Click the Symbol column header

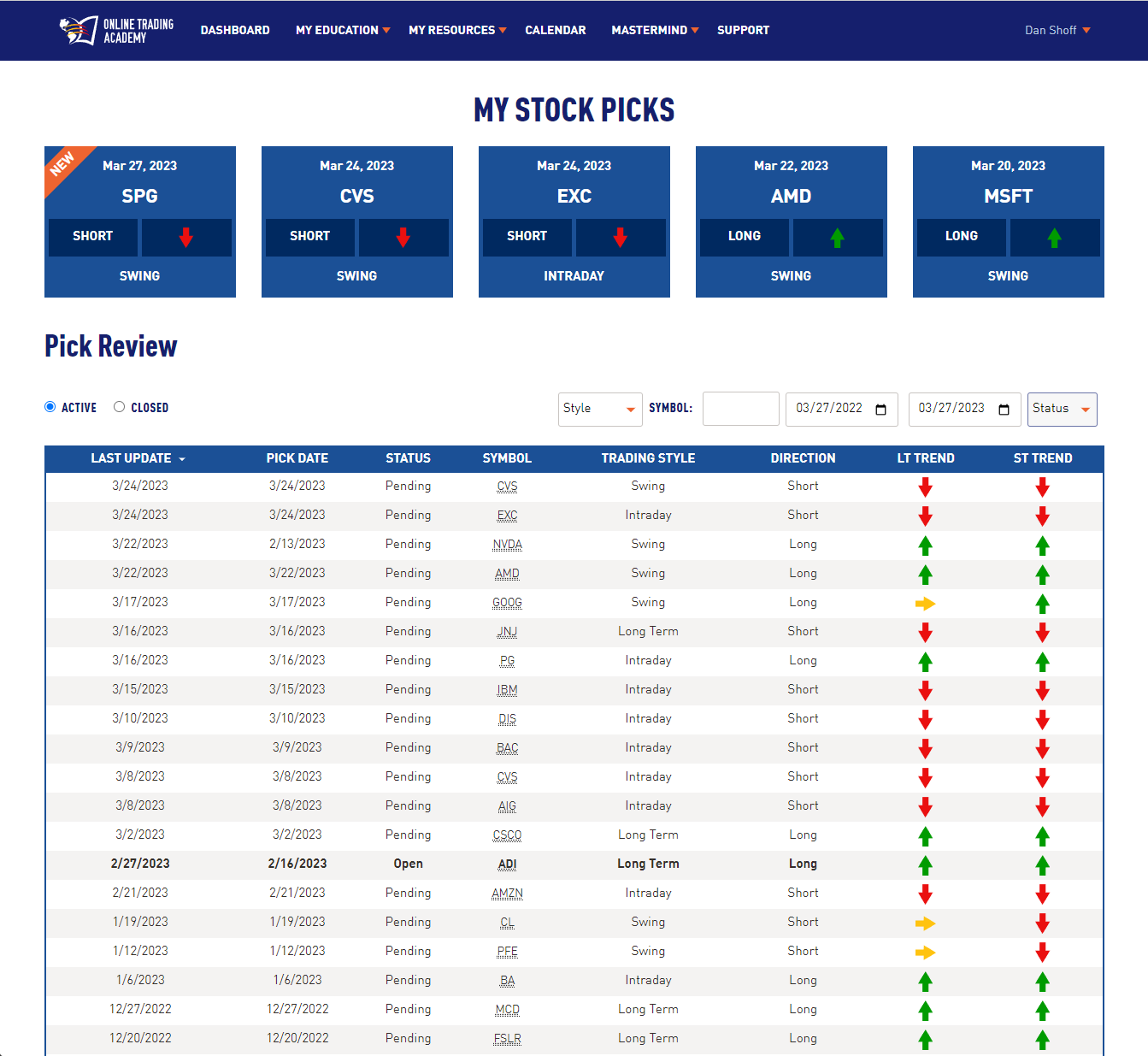click(x=507, y=458)
